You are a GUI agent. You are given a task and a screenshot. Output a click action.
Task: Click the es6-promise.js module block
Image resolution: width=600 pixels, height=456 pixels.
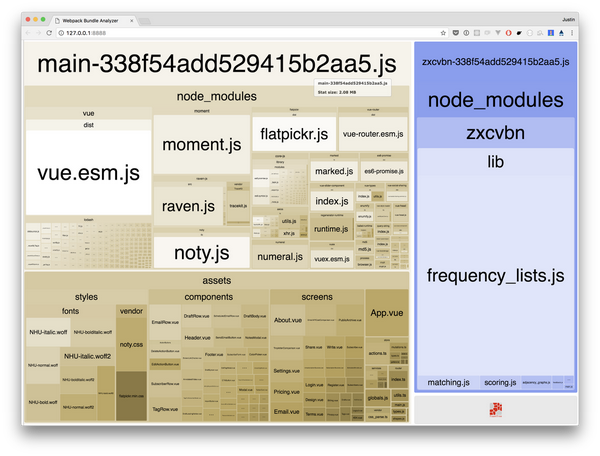pos(384,171)
